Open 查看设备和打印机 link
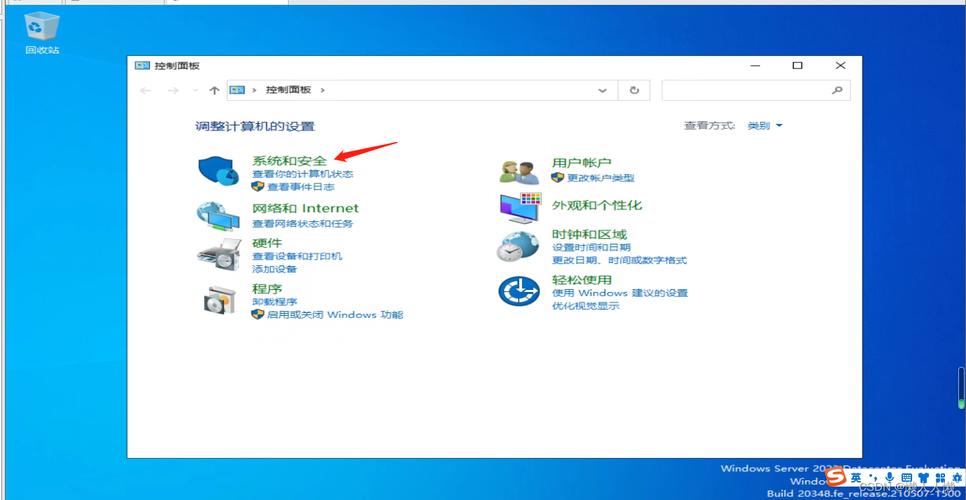Viewport: 966px width, 500px height. click(297, 256)
